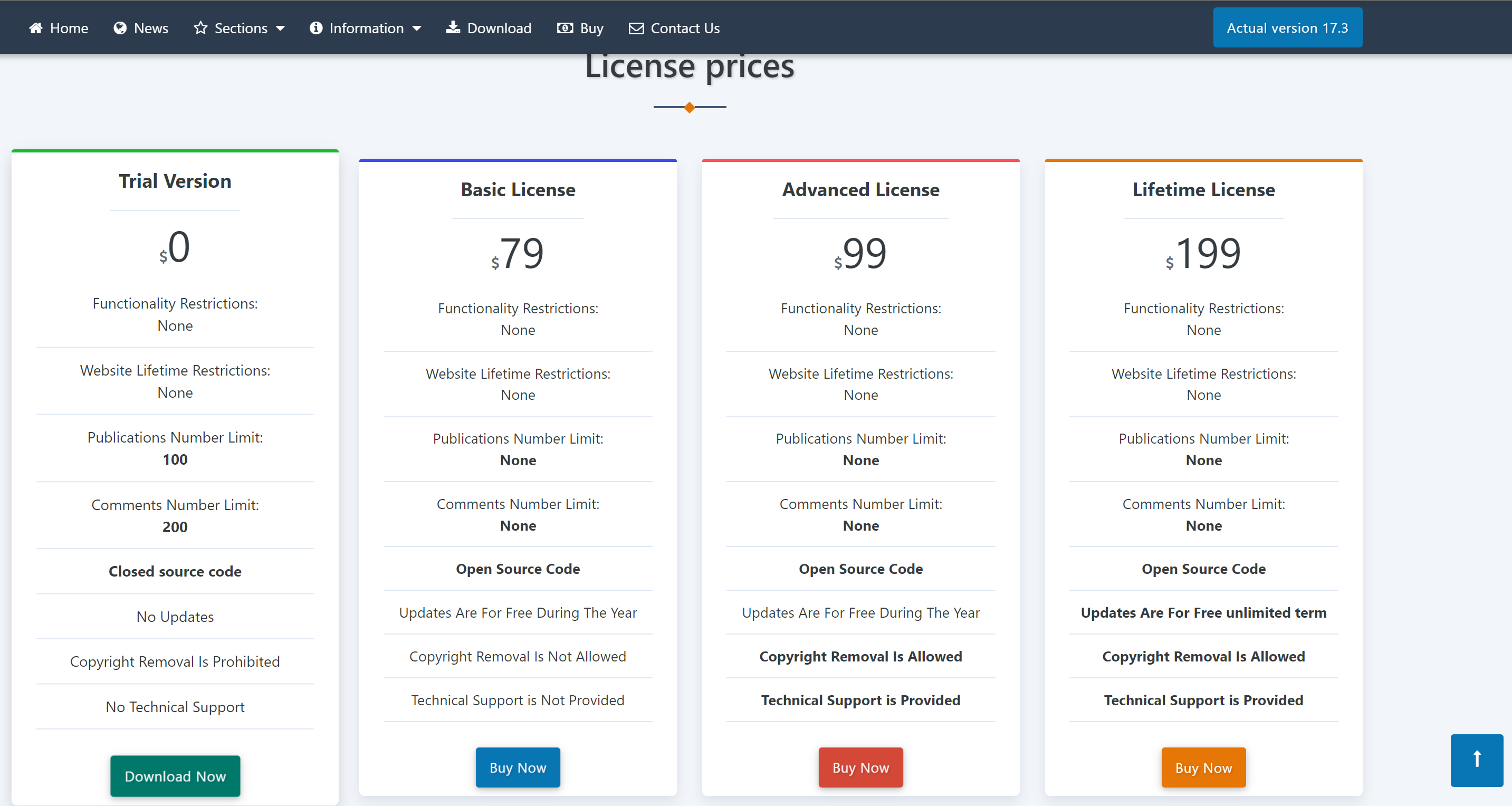Click Buy Now under Basic License
Image resolution: width=1512 pixels, height=806 pixels.
click(x=518, y=767)
